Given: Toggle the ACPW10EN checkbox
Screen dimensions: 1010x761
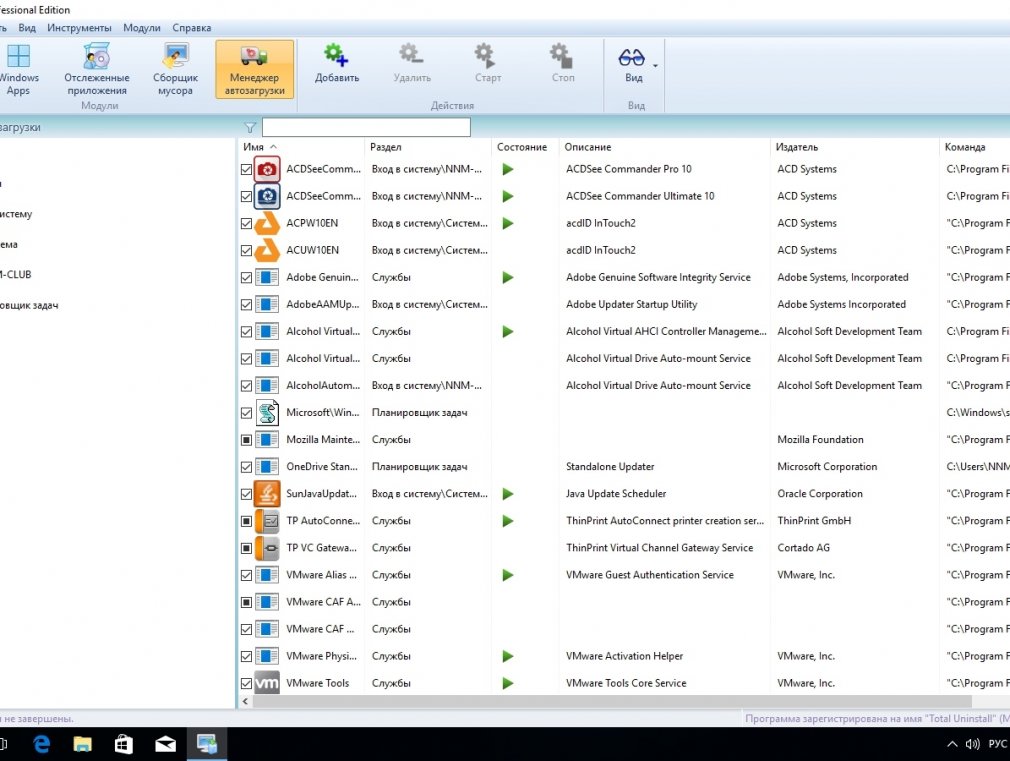Looking at the screenshot, I should pyautogui.click(x=246, y=224).
